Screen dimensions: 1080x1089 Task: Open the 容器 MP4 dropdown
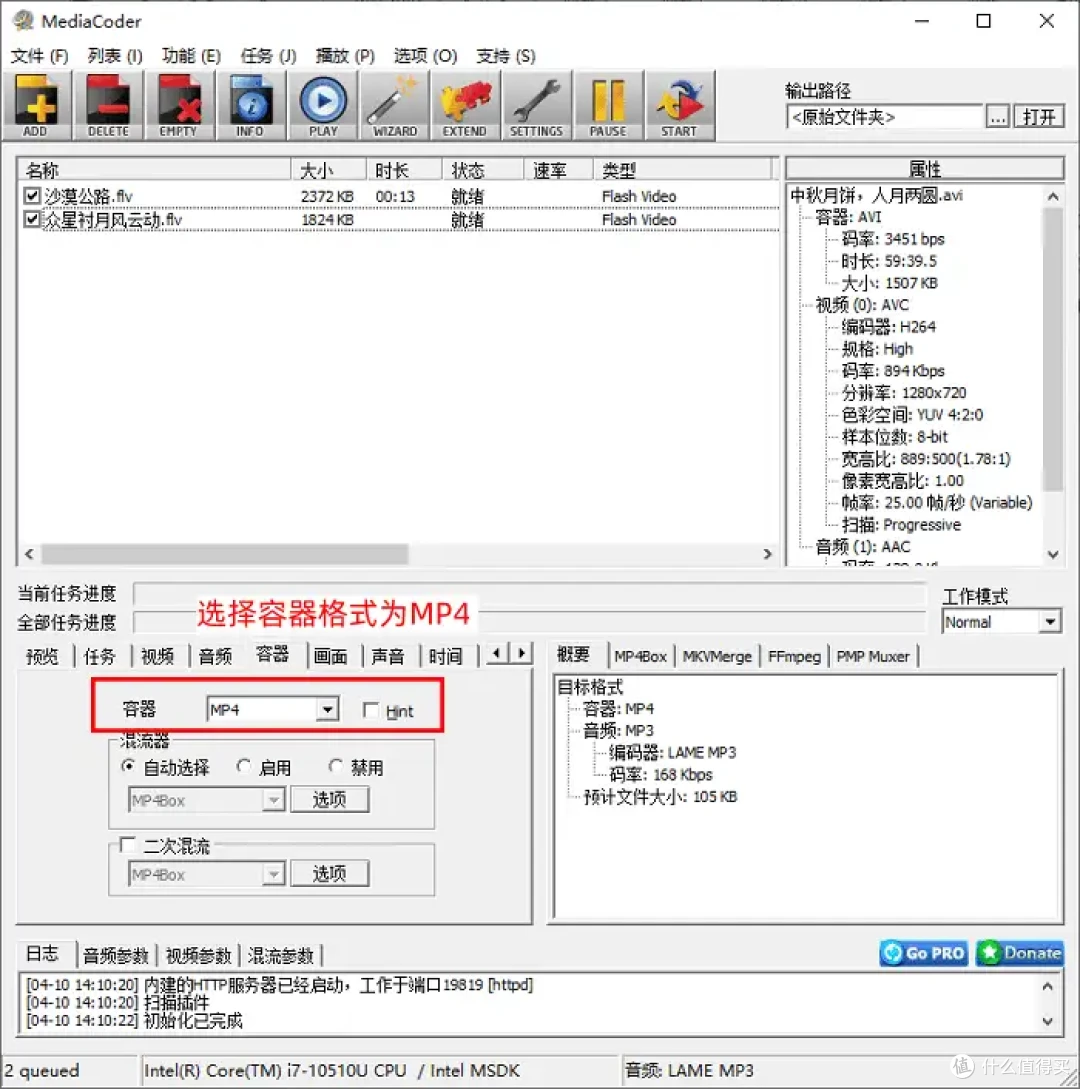272,709
